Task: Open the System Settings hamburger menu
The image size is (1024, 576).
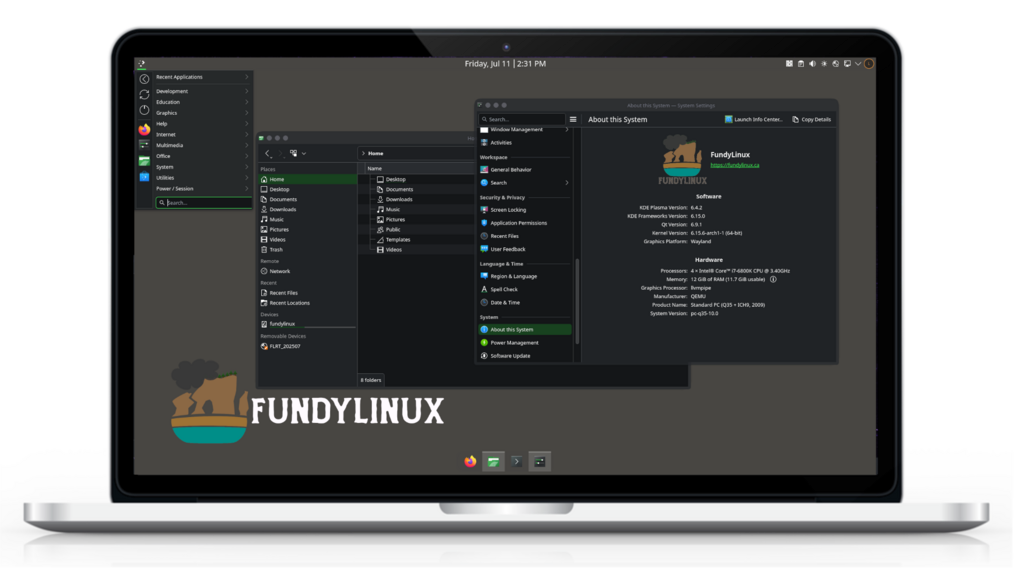Action: pos(573,119)
